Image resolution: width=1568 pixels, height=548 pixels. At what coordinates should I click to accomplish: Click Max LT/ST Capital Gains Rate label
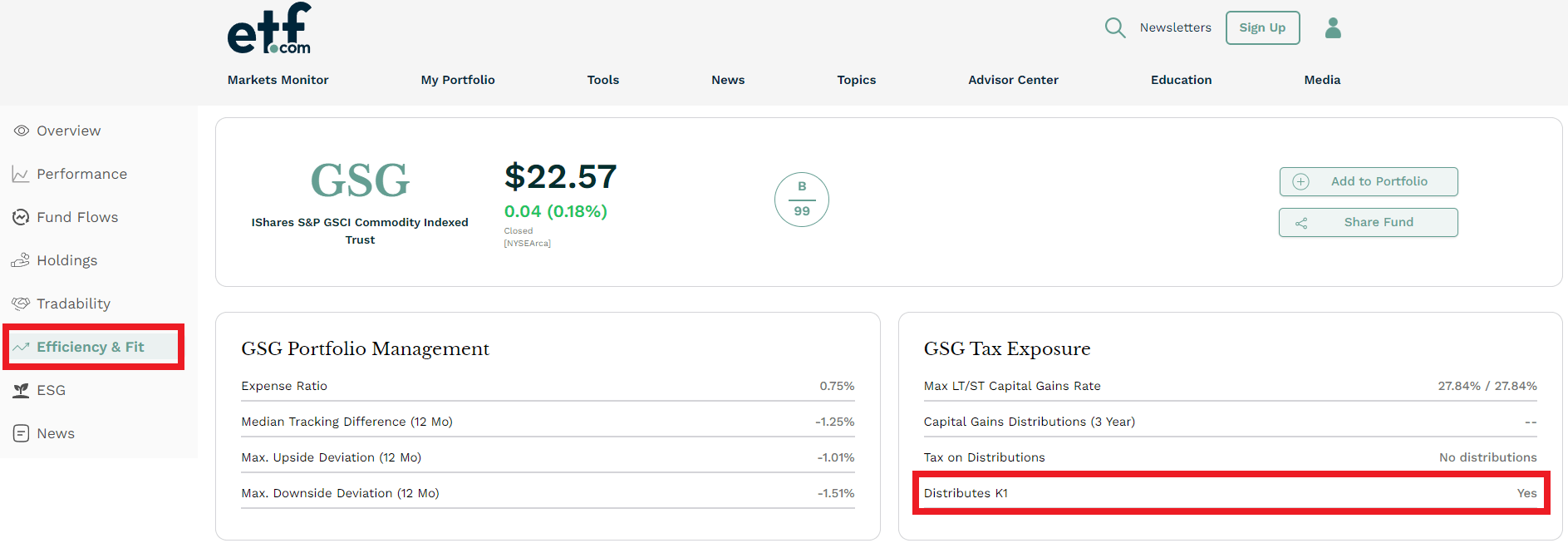[x=1012, y=386]
